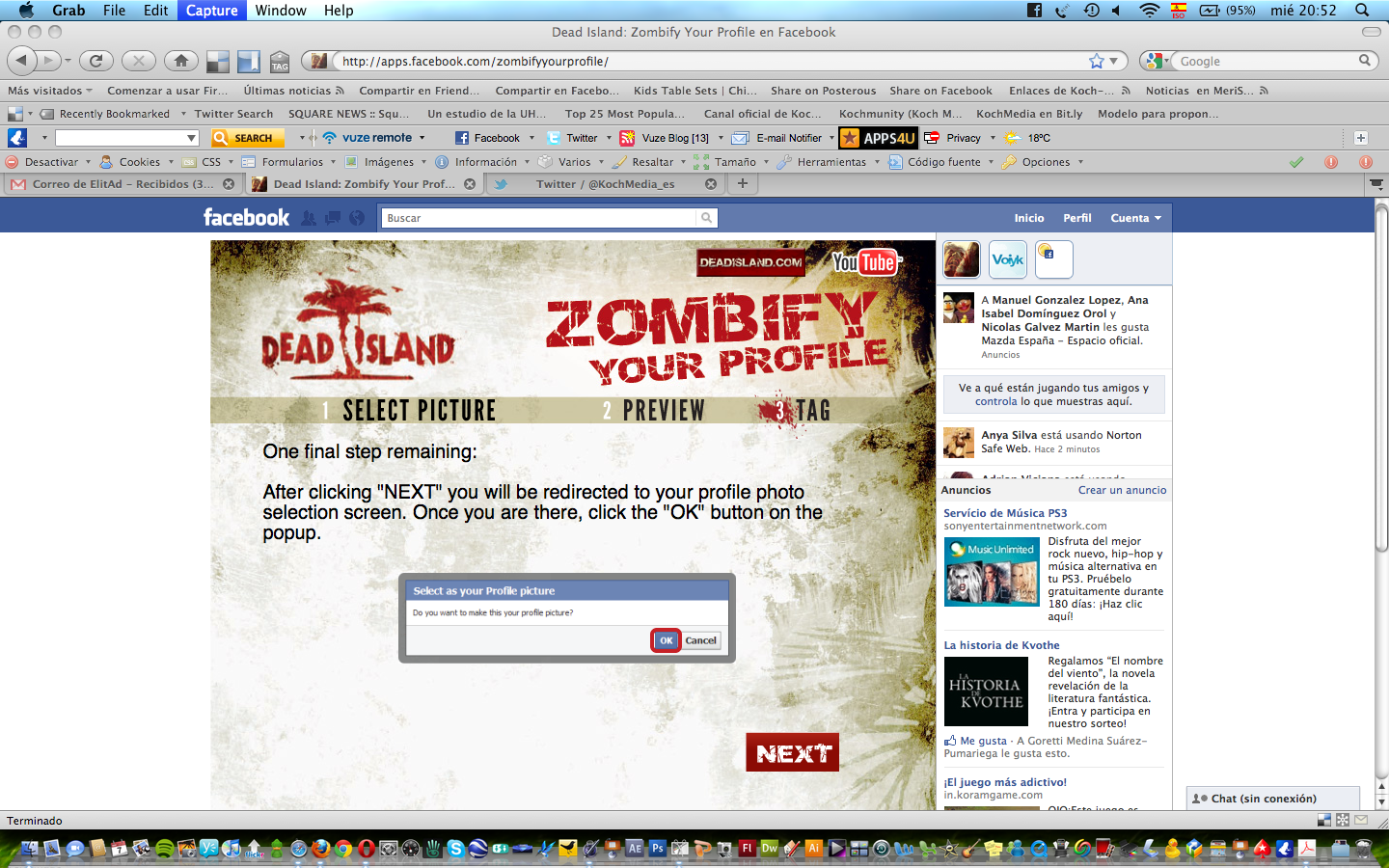
Task: Expand the Cookies developer menu
Action: pos(138,162)
